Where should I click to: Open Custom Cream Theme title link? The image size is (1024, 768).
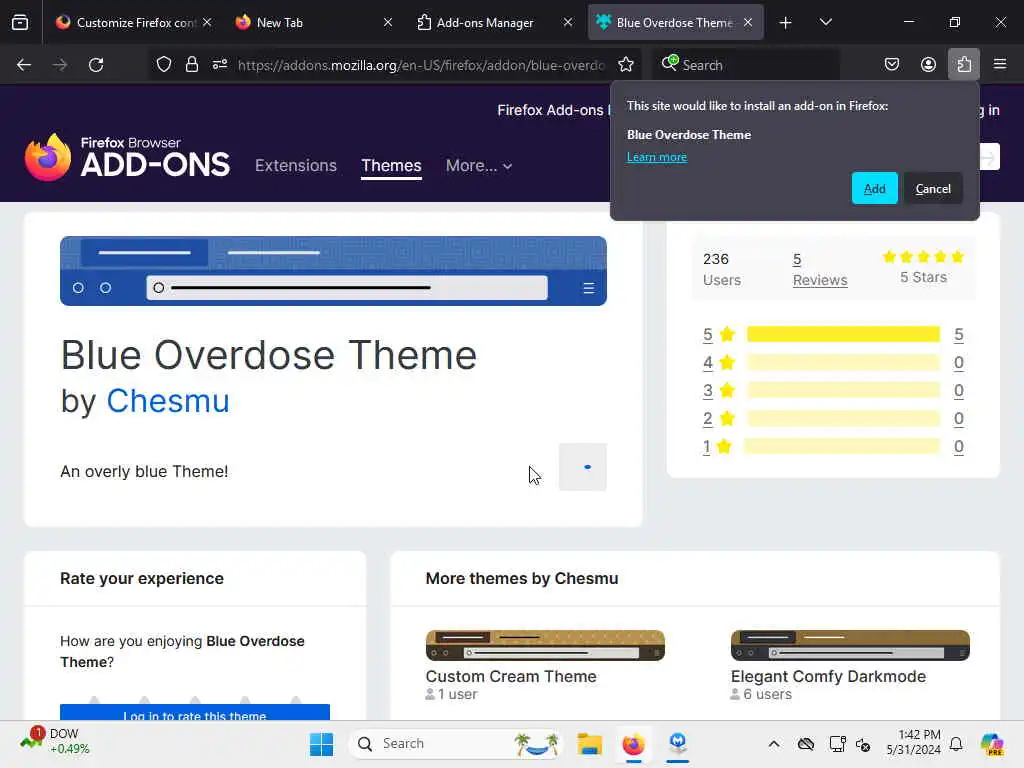pos(511,677)
